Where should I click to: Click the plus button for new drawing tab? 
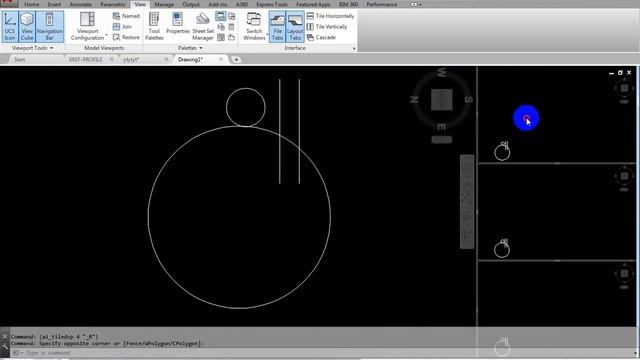pos(236,60)
